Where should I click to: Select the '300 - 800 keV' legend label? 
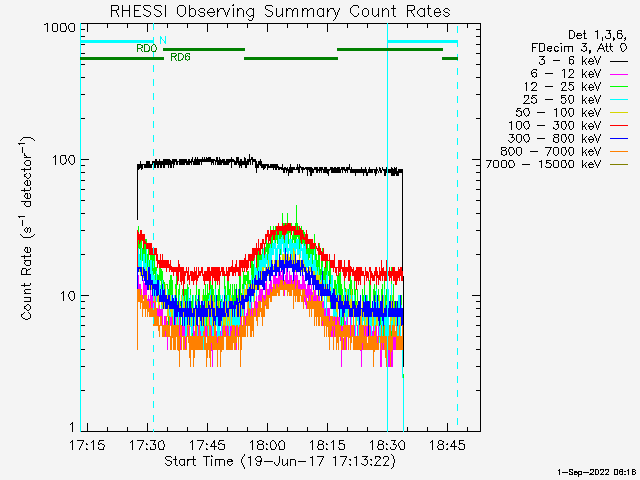coord(555,139)
